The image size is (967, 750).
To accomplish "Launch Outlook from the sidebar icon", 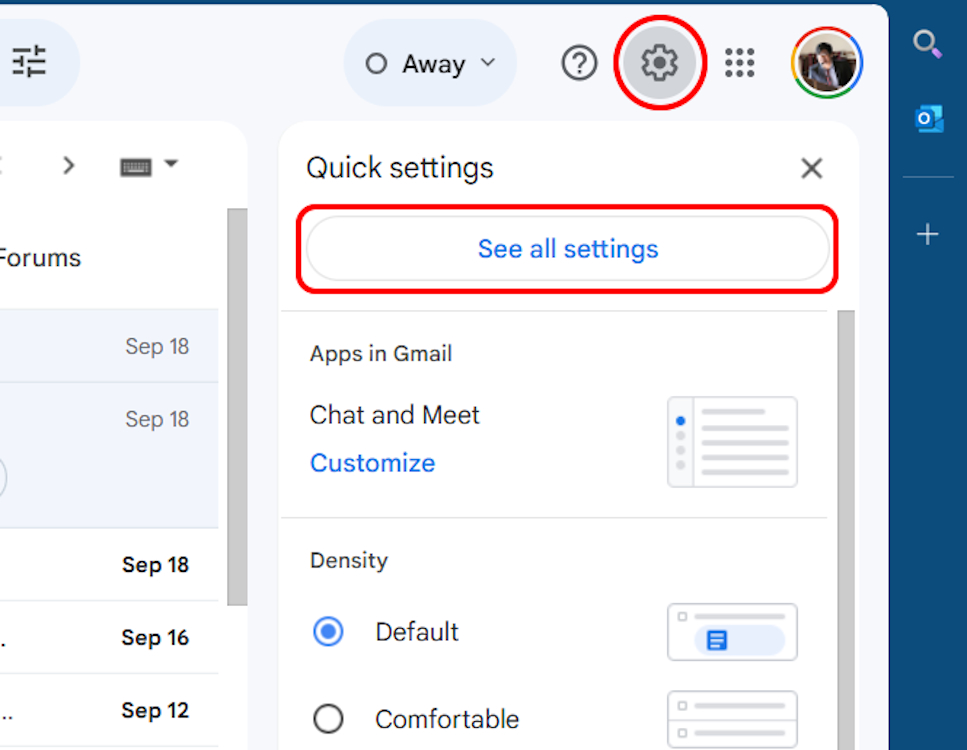I will (928, 118).
